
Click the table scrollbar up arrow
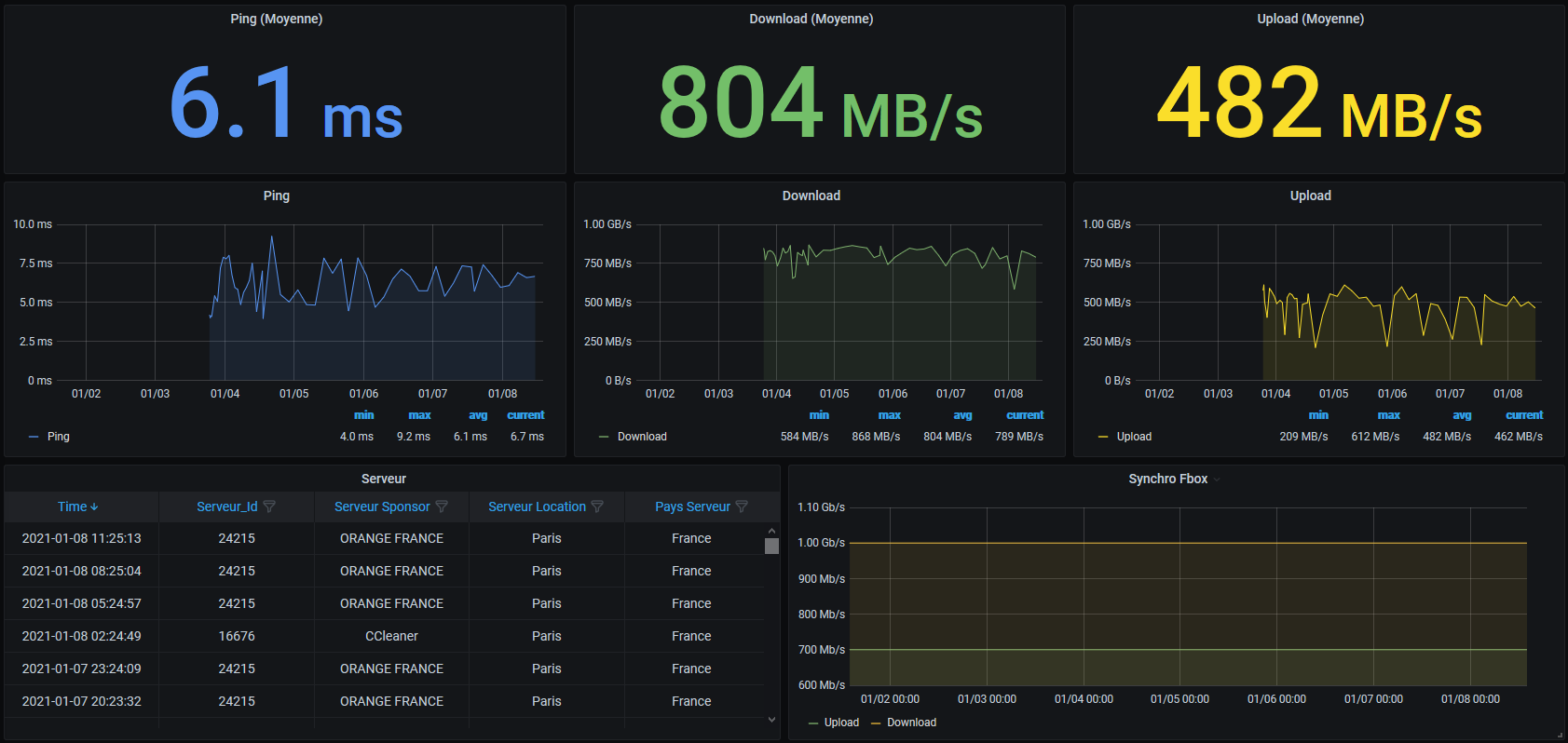coord(771,530)
